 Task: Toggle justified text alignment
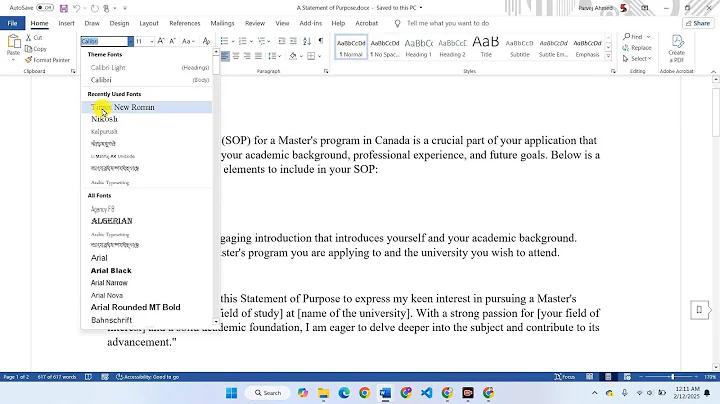(x=259, y=56)
